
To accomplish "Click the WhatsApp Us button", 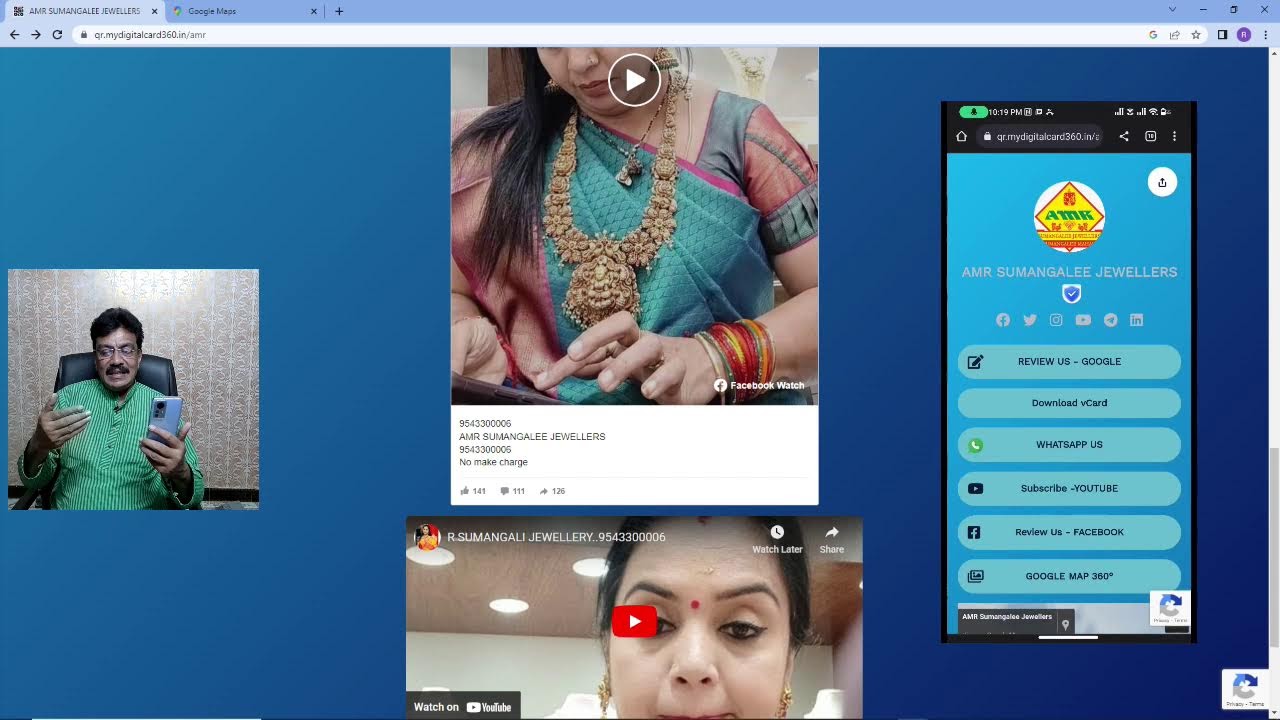I will (1069, 445).
